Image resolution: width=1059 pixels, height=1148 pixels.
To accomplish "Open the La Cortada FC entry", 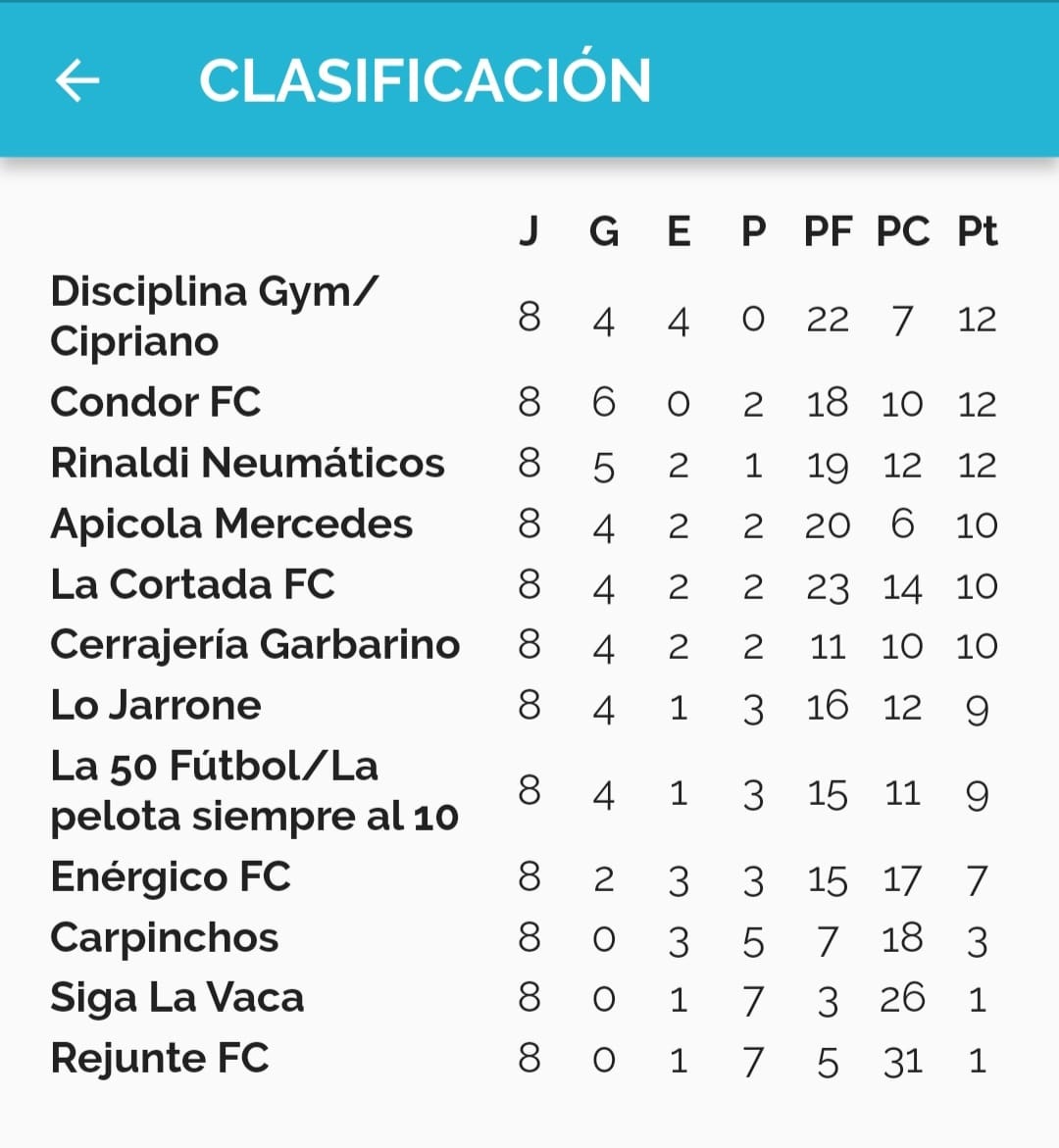I will coord(192,584).
